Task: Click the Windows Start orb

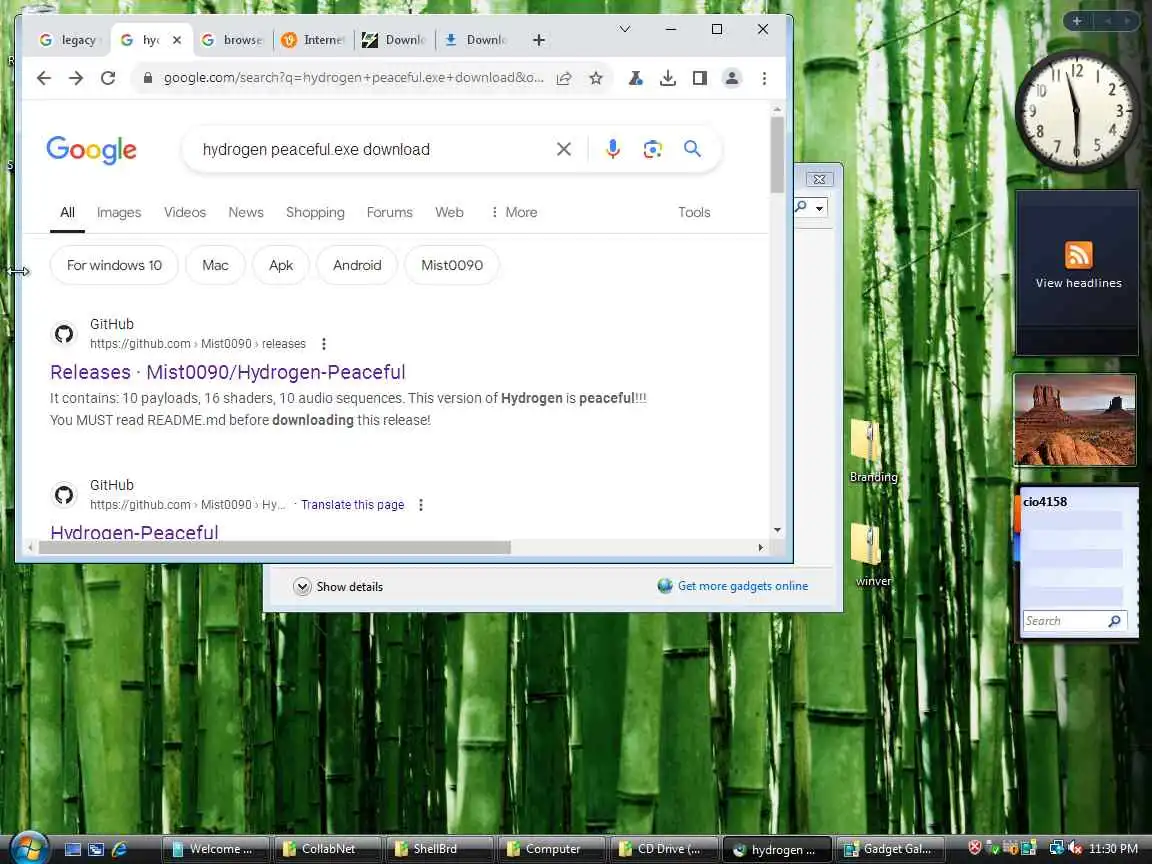Action: [28, 849]
